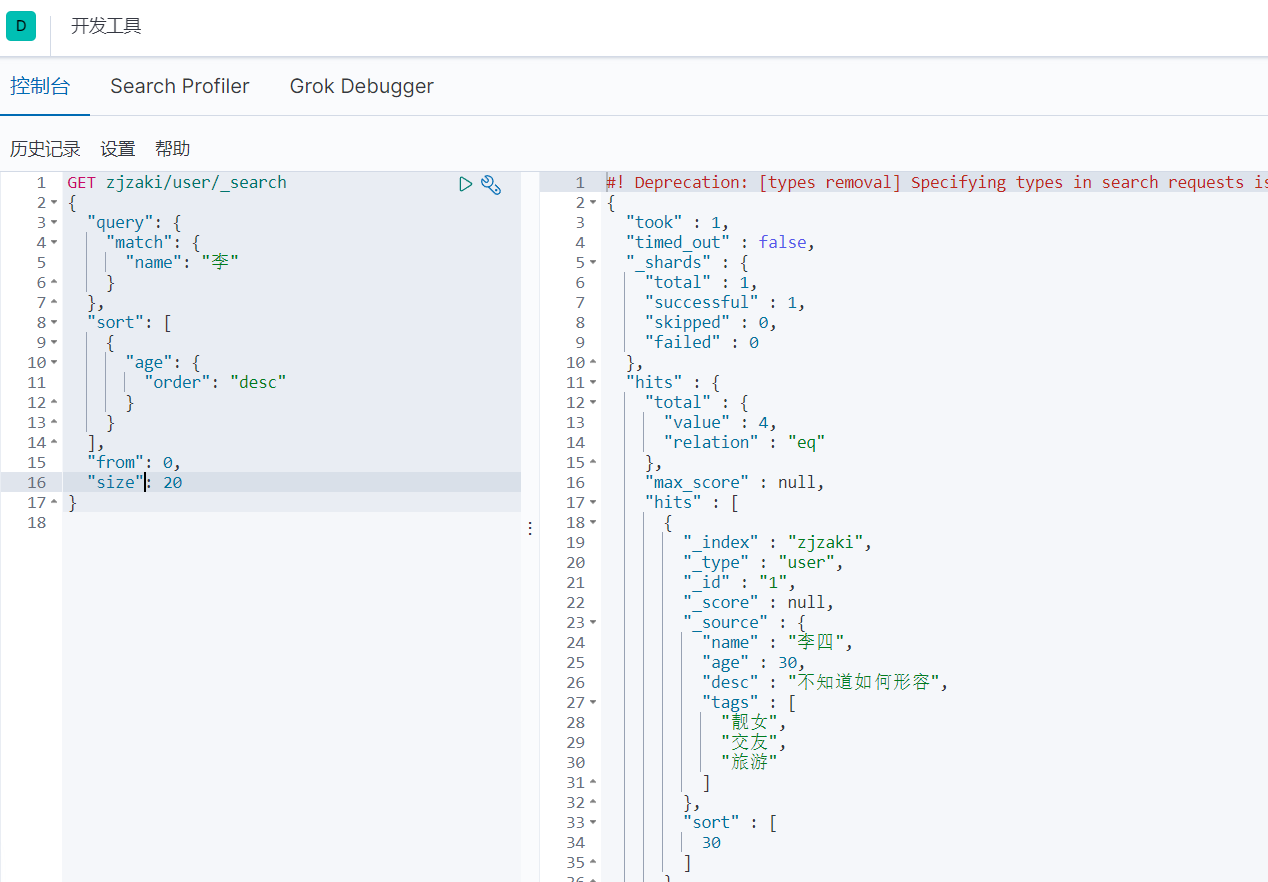Viewport: 1268px width, 882px height.
Task: Switch to the 控制台 tab
Action: pos(40,86)
